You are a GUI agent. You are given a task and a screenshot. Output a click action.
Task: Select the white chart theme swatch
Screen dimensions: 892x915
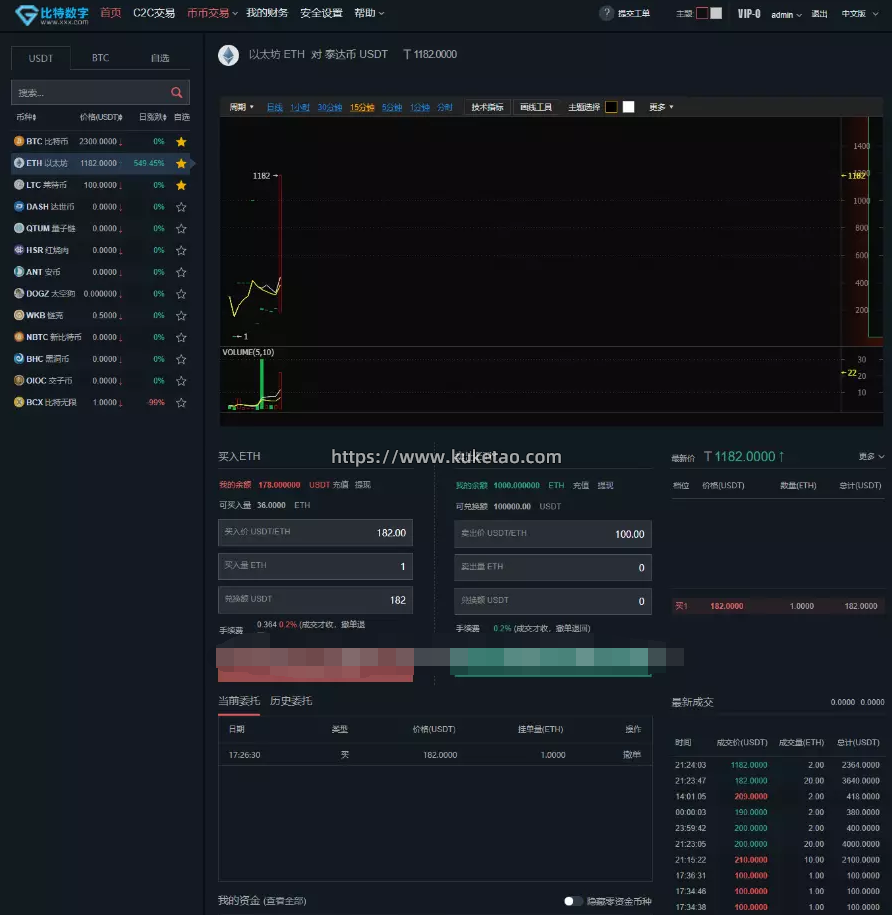click(628, 107)
